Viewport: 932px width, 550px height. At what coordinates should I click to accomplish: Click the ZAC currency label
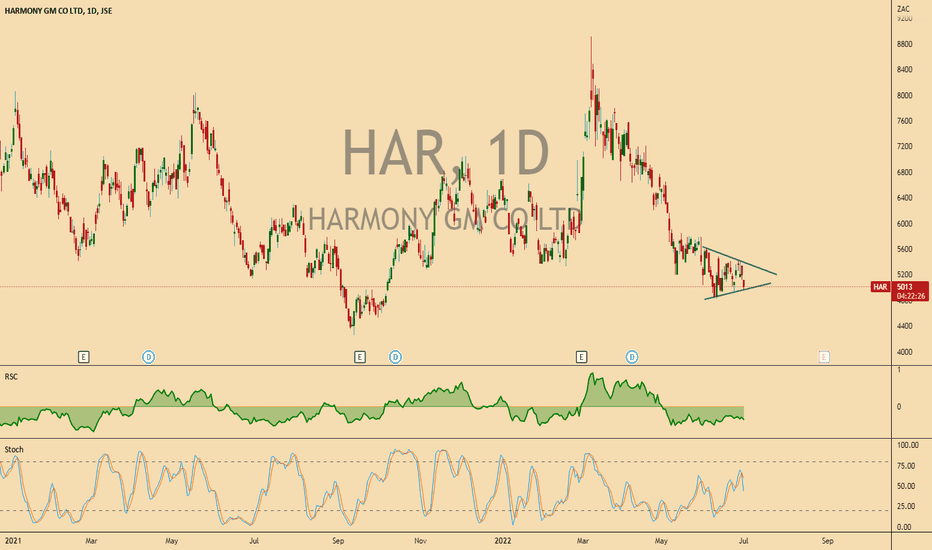[903, 9]
